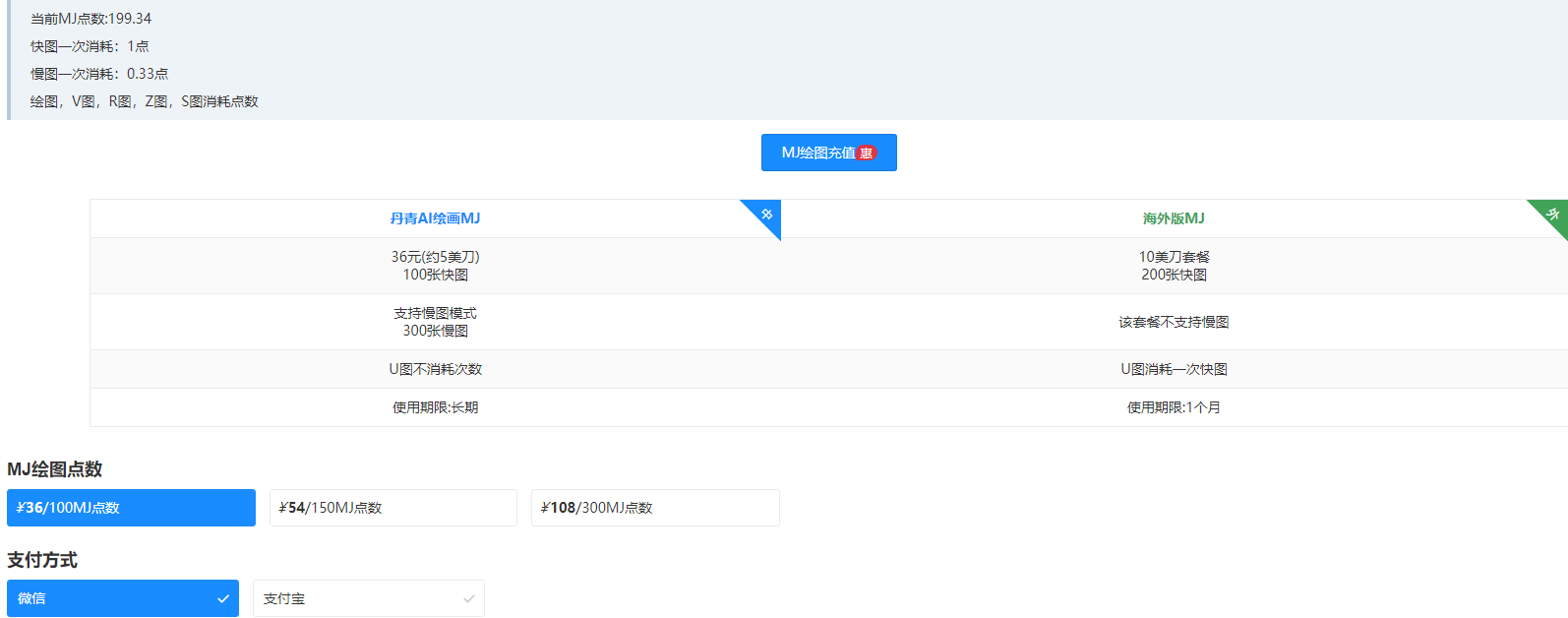Viewport: 1568px width, 618px height.
Task: Pick the ¥108/300MJ点数 package
Action: tap(655, 508)
